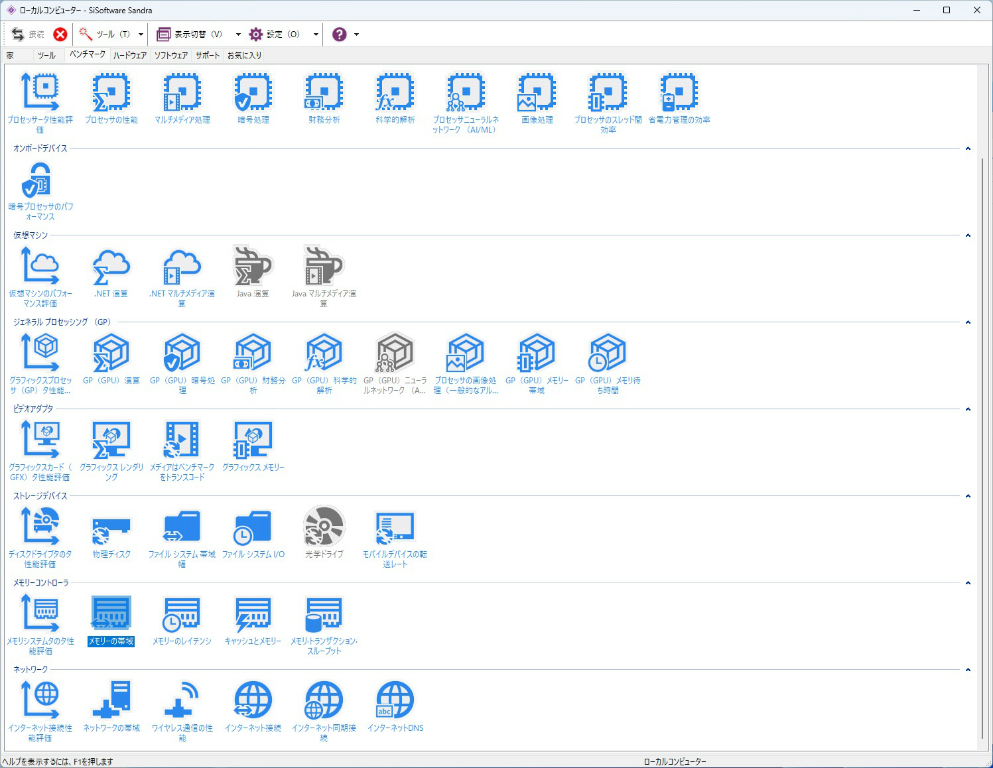Collapse the ネットワーク section
Viewport: 993px width, 768px height.
pos(968,669)
